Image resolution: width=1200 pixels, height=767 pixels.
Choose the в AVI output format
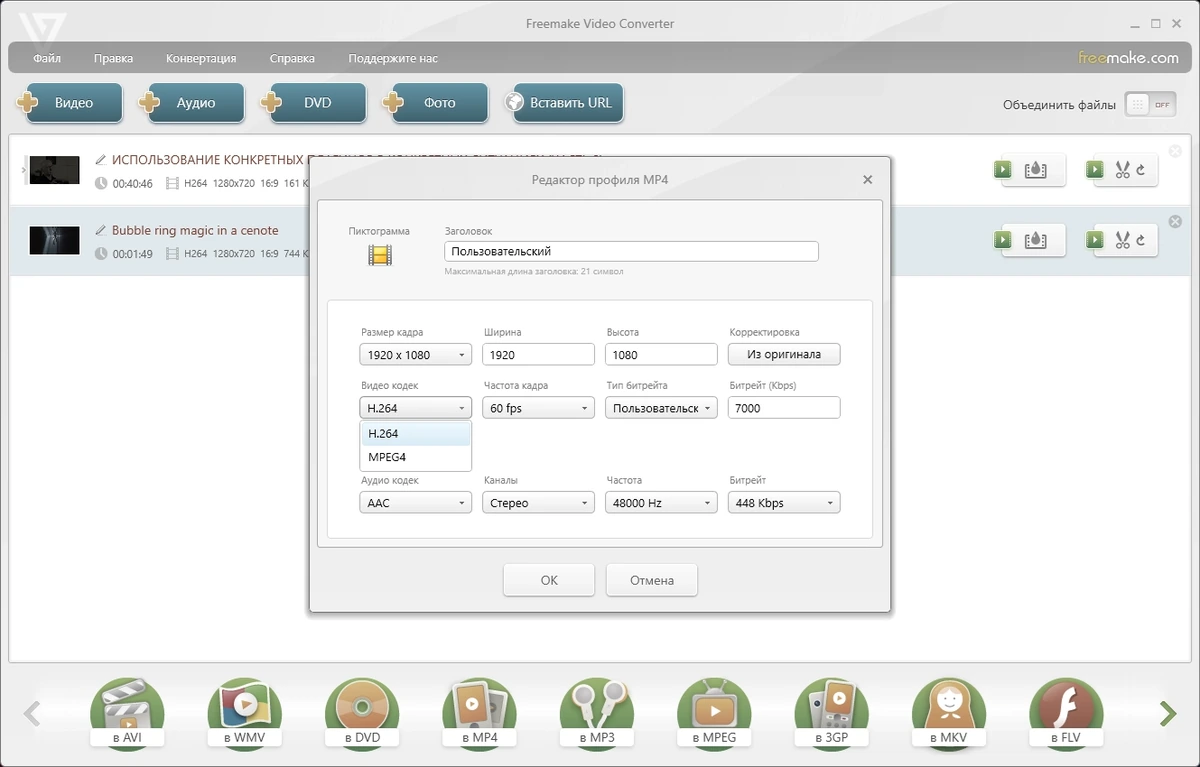[x=127, y=715]
